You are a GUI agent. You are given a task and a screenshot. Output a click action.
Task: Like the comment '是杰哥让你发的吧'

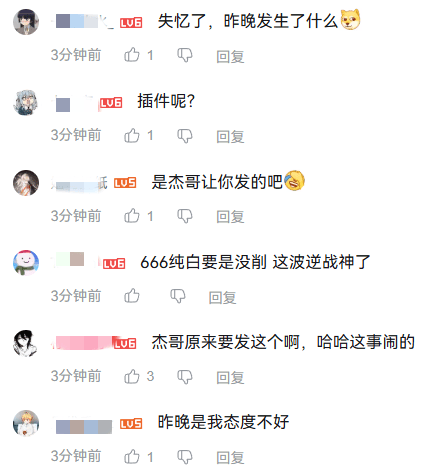[132, 216]
